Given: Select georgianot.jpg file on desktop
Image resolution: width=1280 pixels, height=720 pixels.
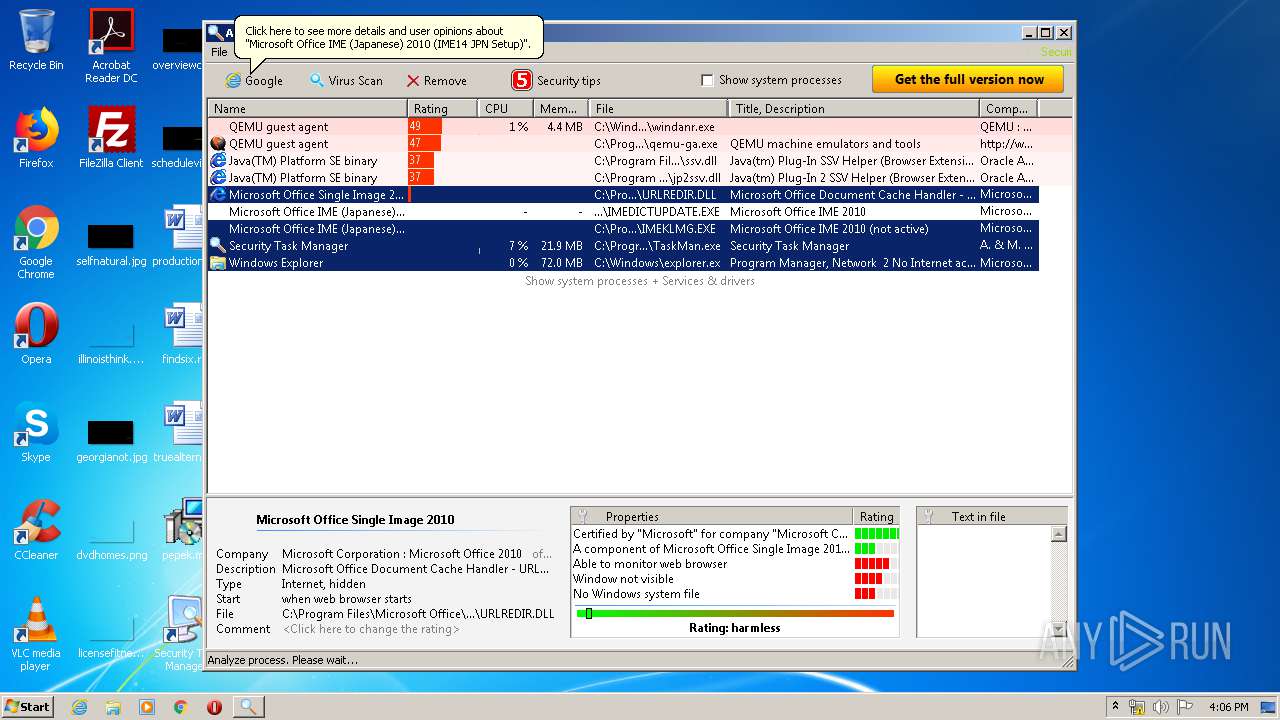Looking at the screenshot, I should point(111,441).
